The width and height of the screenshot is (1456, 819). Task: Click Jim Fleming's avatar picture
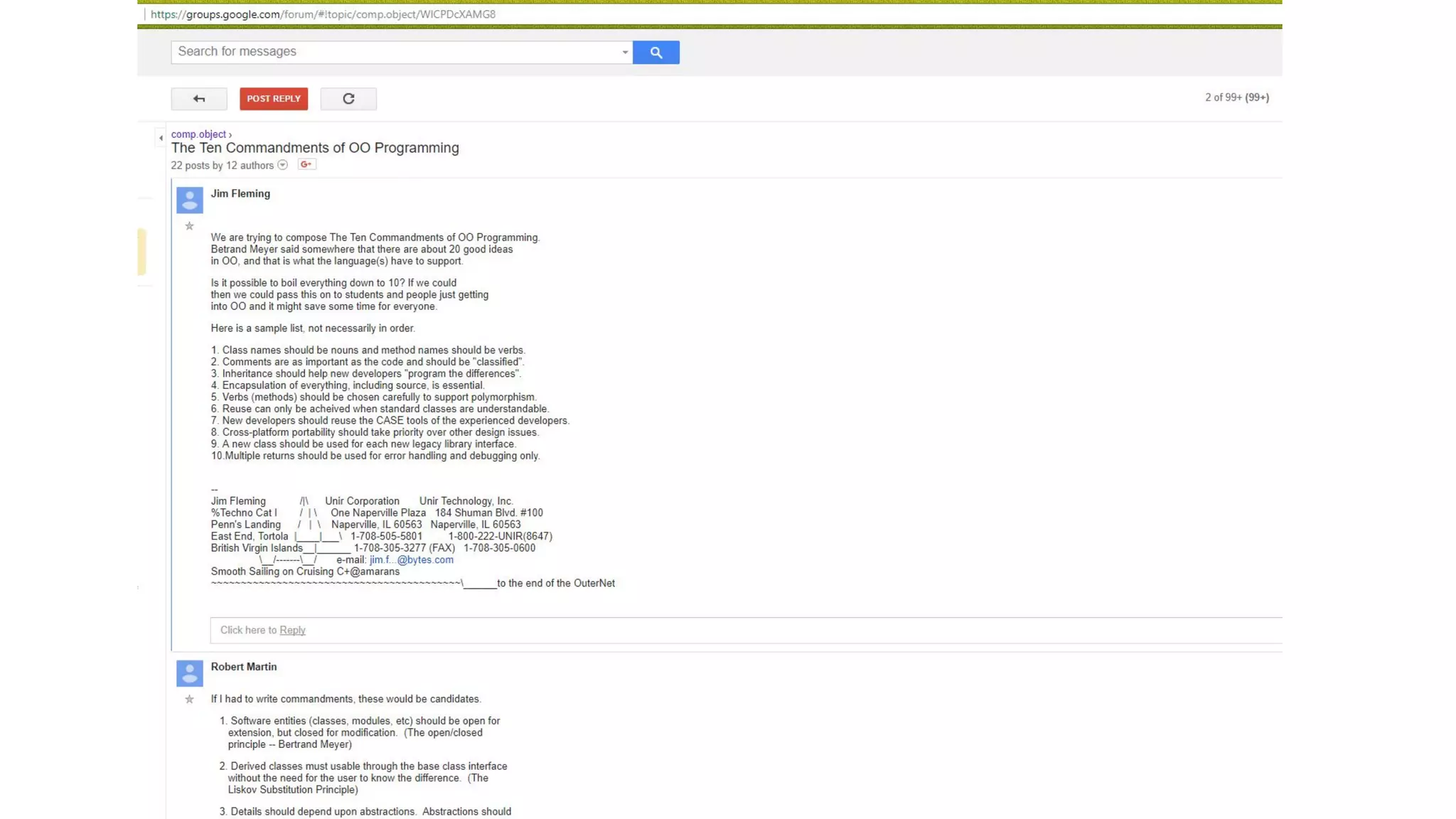pos(189,200)
